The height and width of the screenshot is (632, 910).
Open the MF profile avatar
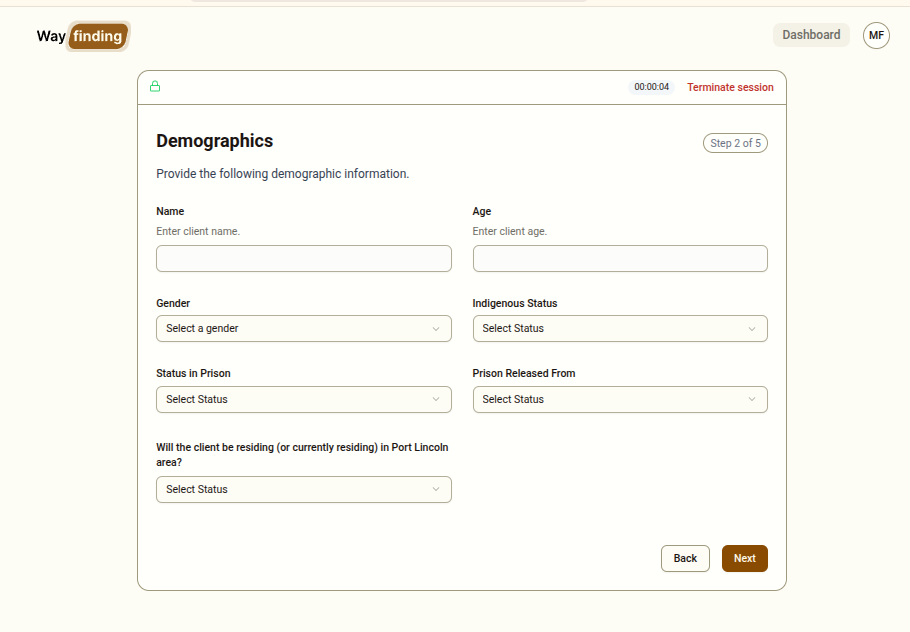tap(876, 35)
